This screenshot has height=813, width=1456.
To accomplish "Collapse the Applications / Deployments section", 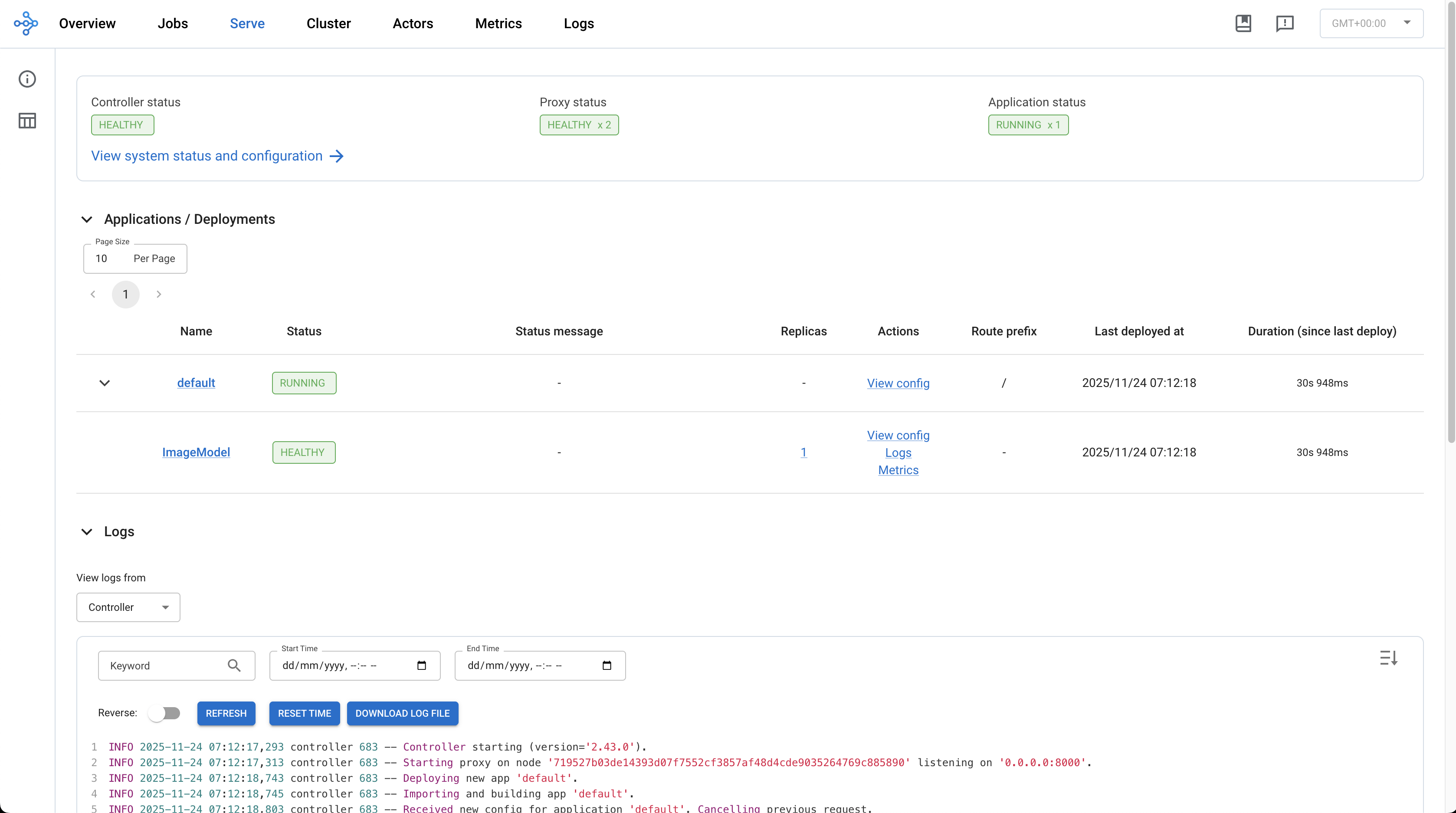I will (86, 220).
